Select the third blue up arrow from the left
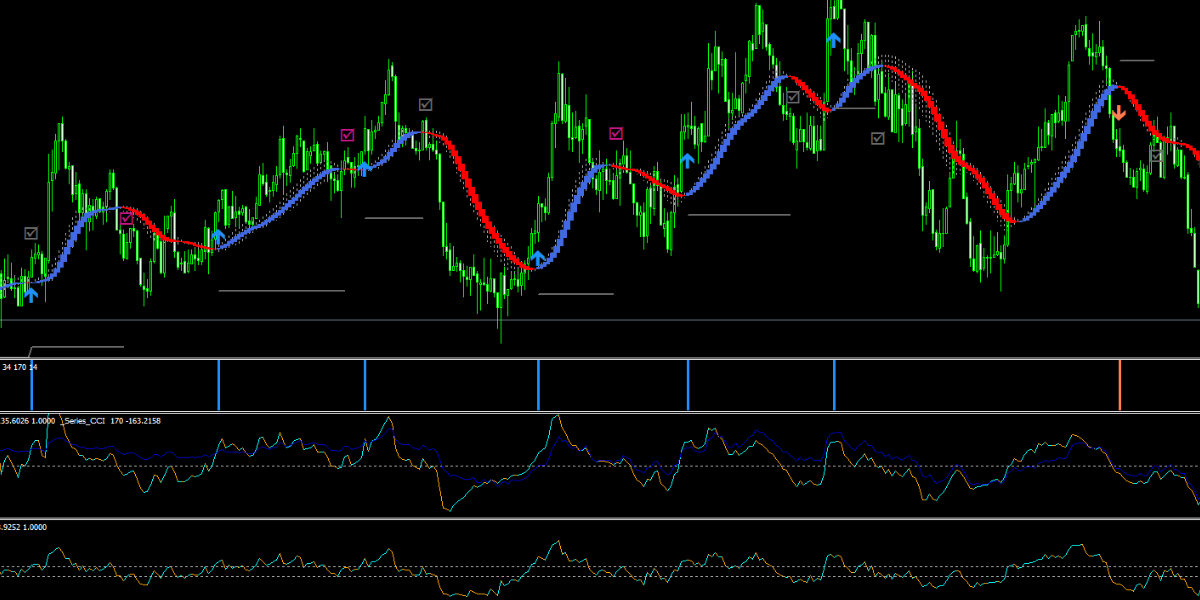The image size is (1200, 600). (365, 168)
